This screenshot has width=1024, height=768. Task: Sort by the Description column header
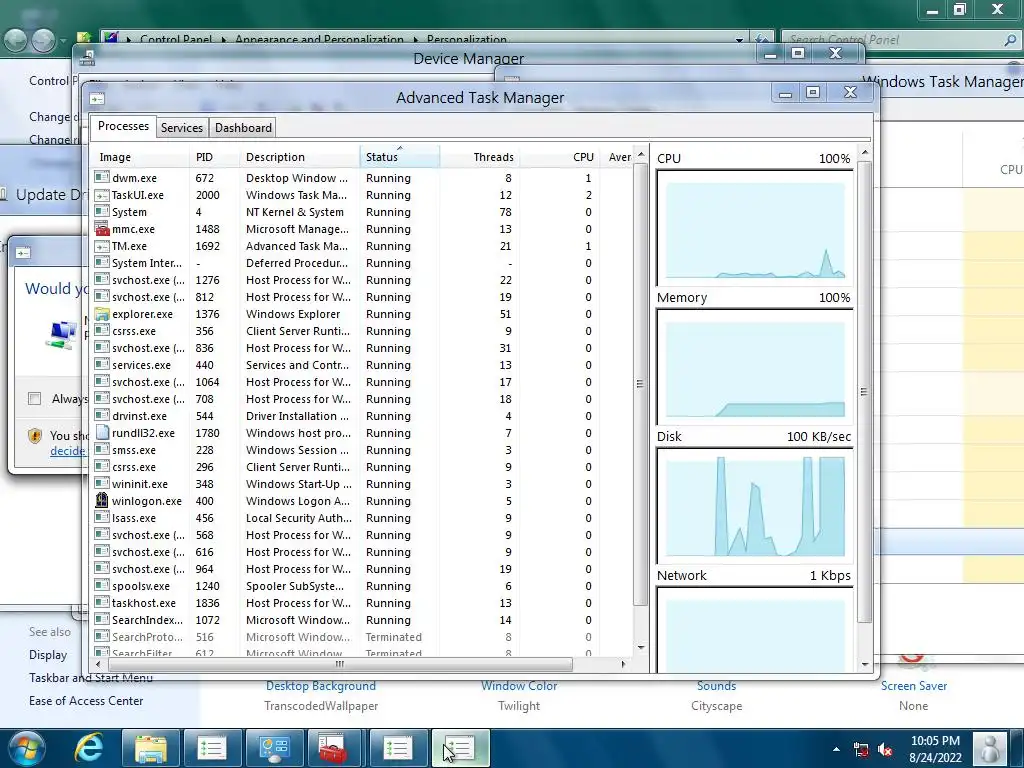click(299, 157)
